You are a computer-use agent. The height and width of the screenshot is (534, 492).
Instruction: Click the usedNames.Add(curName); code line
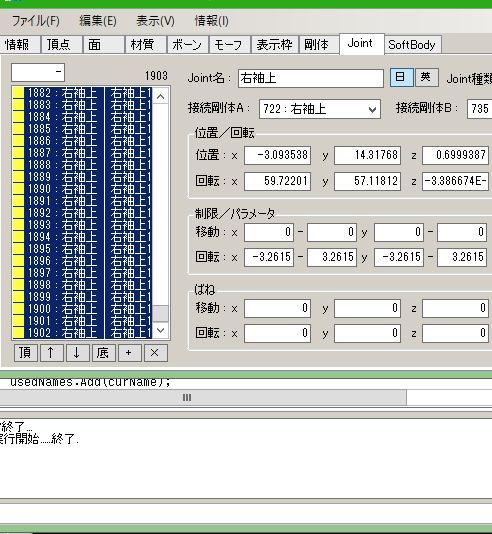(90, 382)
